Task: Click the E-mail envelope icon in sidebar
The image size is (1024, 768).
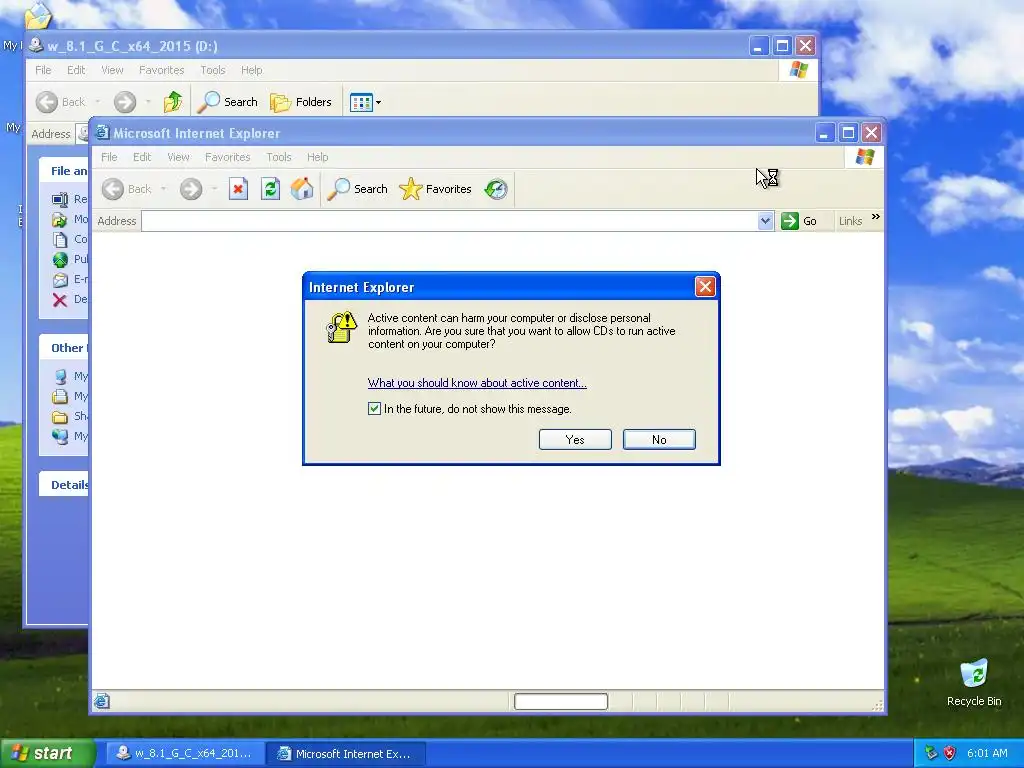Action: coord(60,280)
